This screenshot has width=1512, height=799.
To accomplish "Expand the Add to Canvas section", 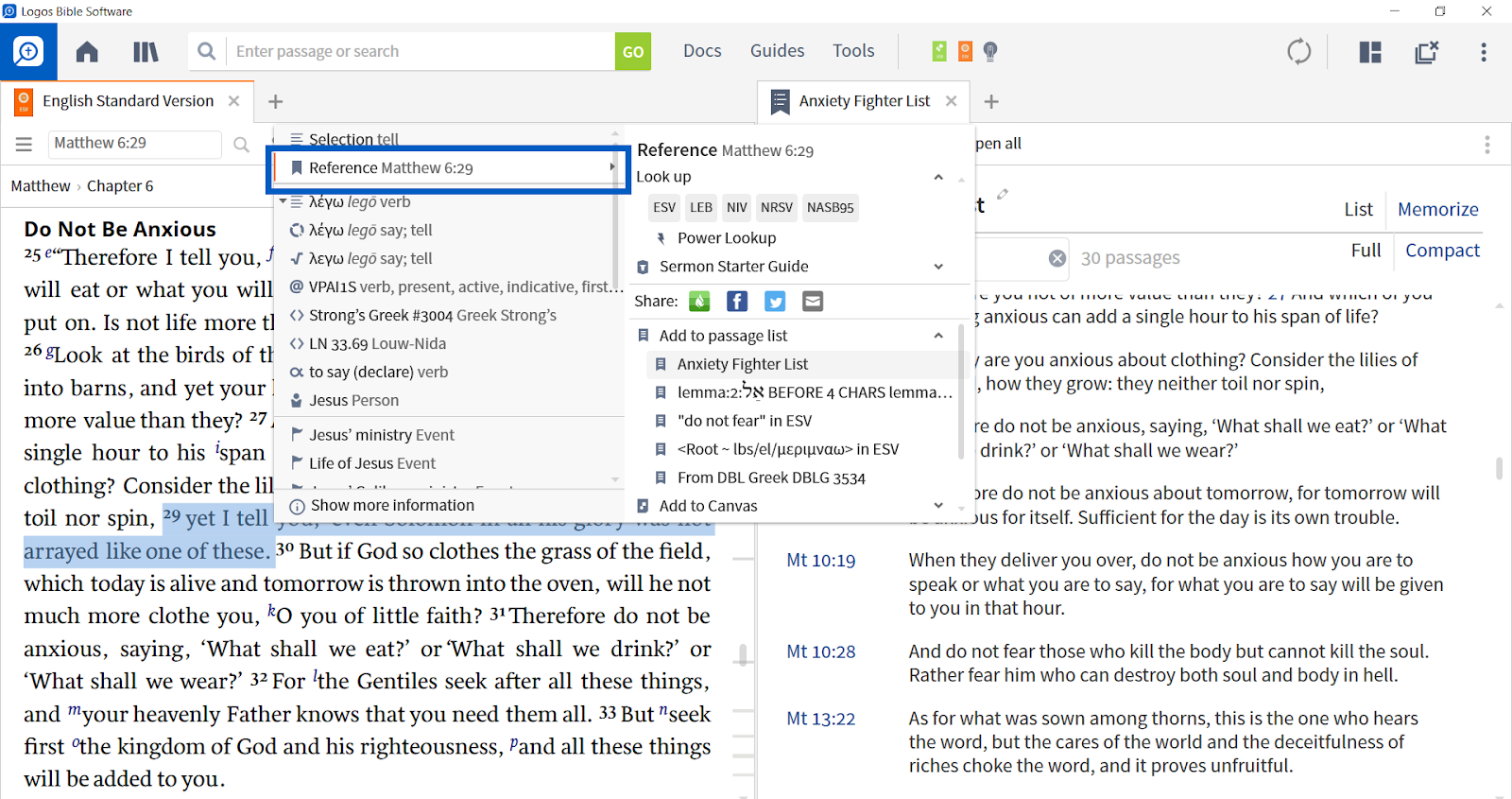I will pyautogui.click(x=938, y=506).
